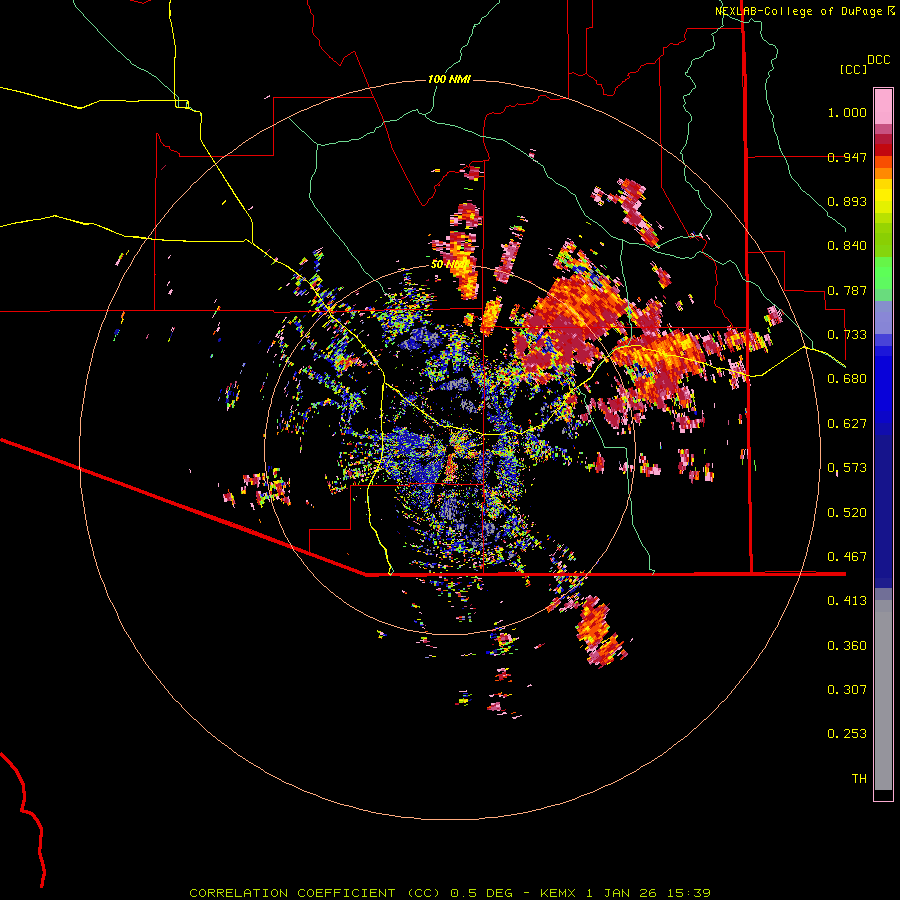
Task: Click the 0.840 legend value
Action: tap(847, 246)
